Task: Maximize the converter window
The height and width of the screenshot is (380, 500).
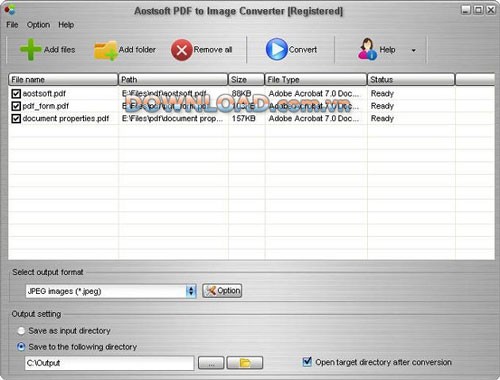Action: pos(478,10)
